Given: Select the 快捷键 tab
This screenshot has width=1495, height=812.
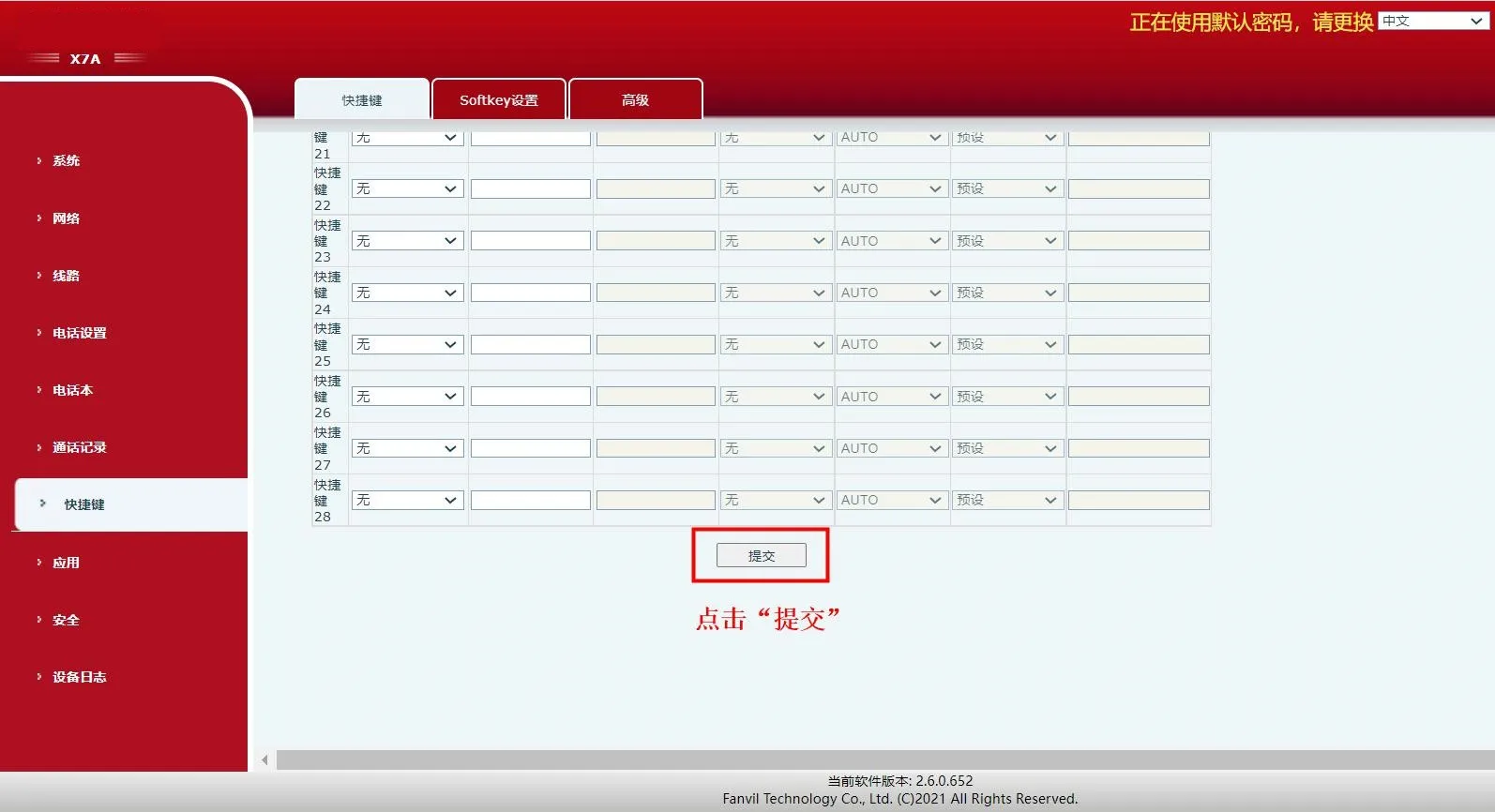Looking at the screenshot, I should pos(362,100).
